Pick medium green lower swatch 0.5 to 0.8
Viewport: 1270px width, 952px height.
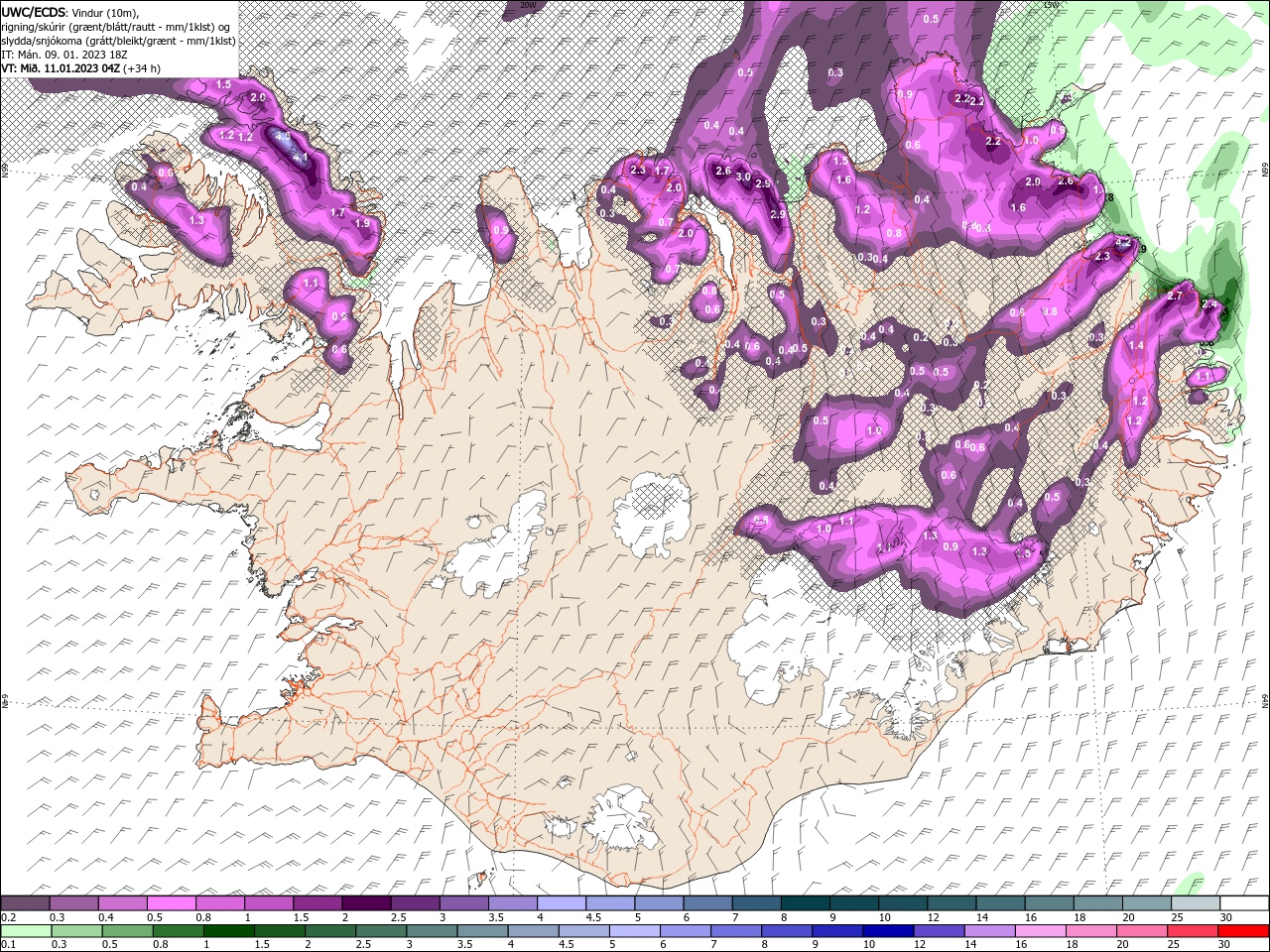(128, 931)
